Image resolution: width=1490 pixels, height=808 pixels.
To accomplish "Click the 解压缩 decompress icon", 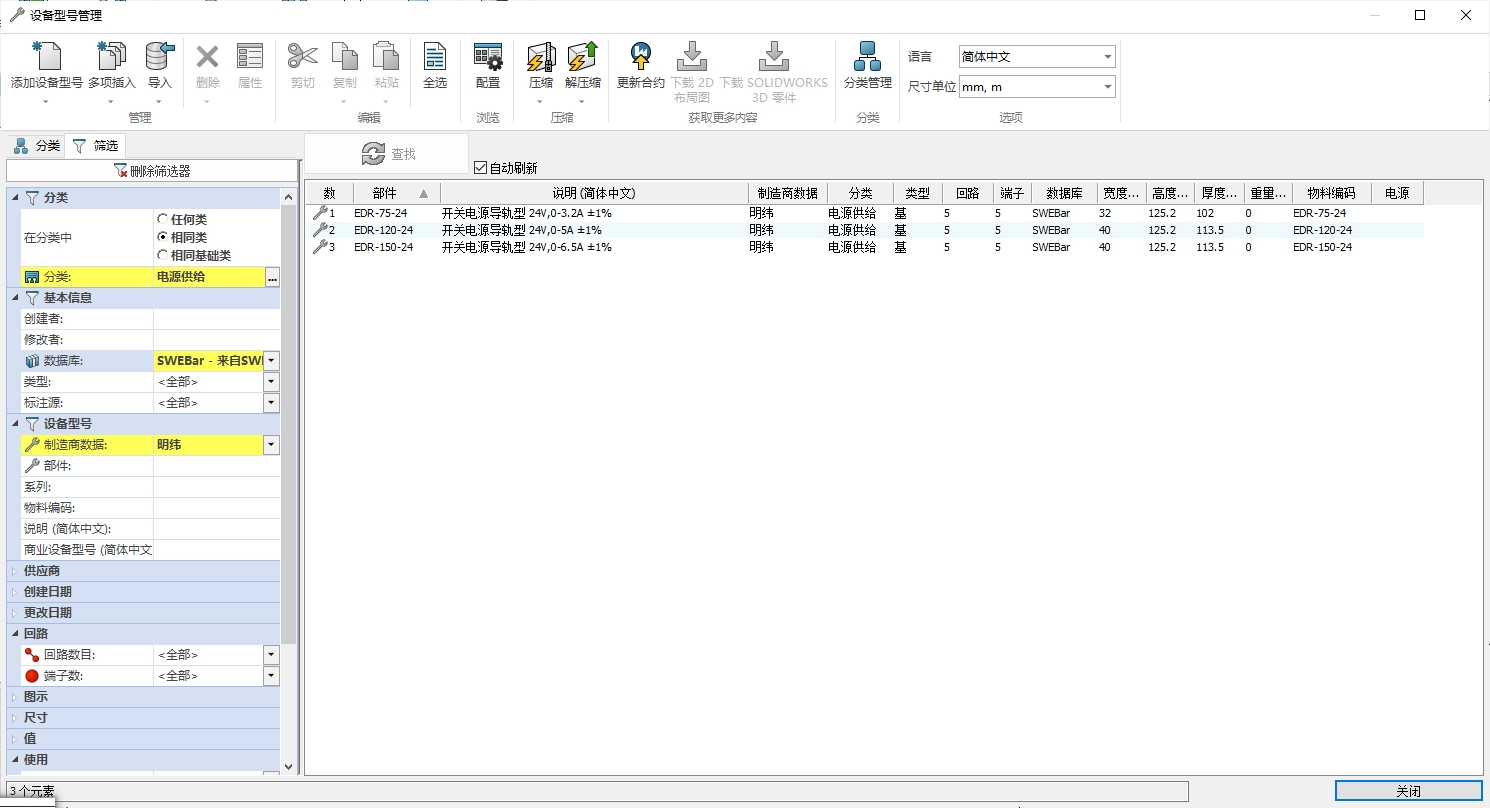I will click(582, 58).
